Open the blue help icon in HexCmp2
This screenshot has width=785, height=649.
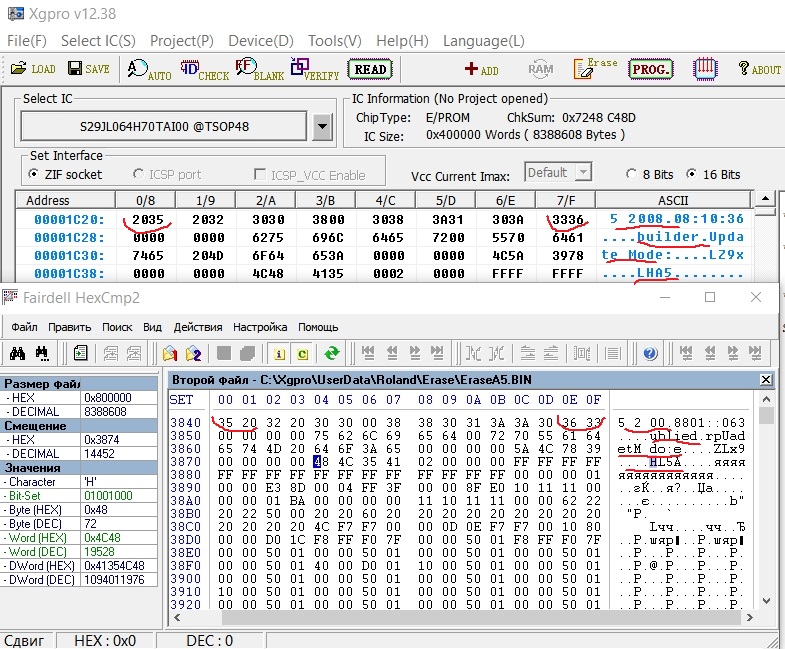(x=650, y=353)
